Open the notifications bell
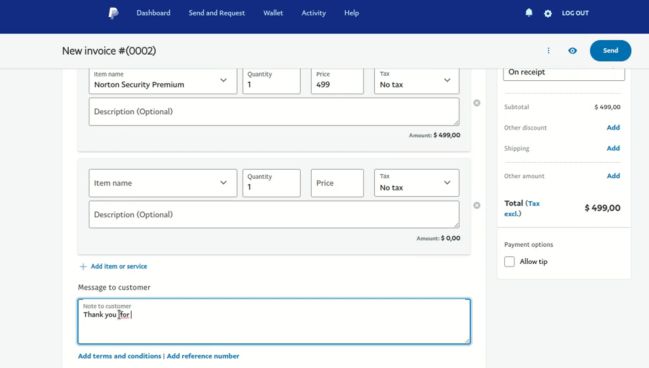The height and width of the screenshot is (368, 649). click(x=529, y=13)
